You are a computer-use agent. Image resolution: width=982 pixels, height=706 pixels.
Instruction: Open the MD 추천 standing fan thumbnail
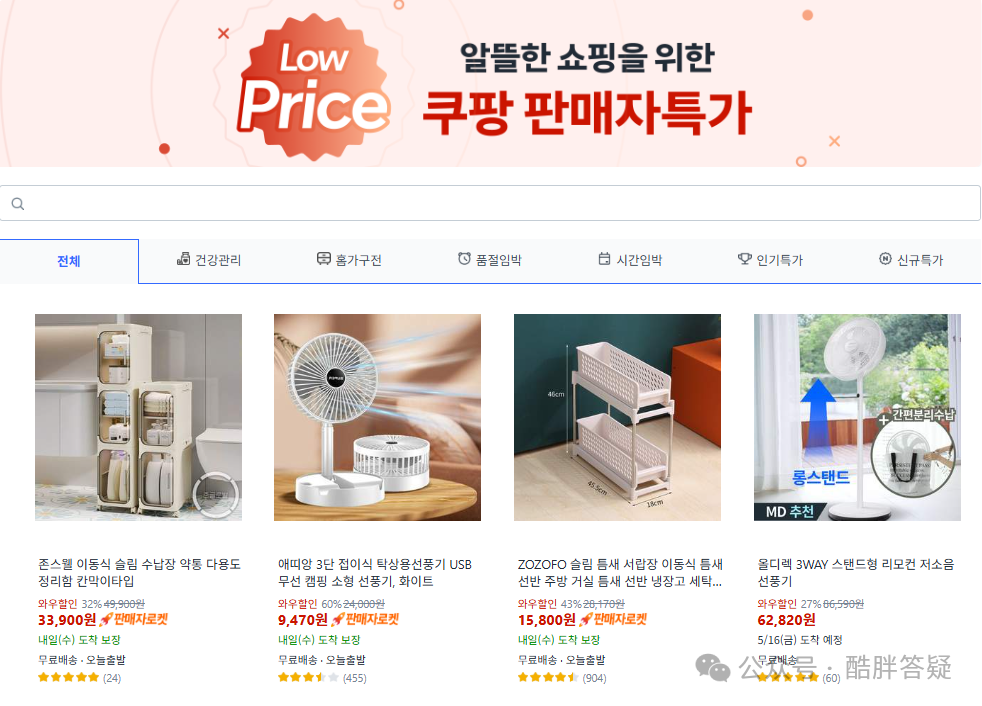pos(857,417)
